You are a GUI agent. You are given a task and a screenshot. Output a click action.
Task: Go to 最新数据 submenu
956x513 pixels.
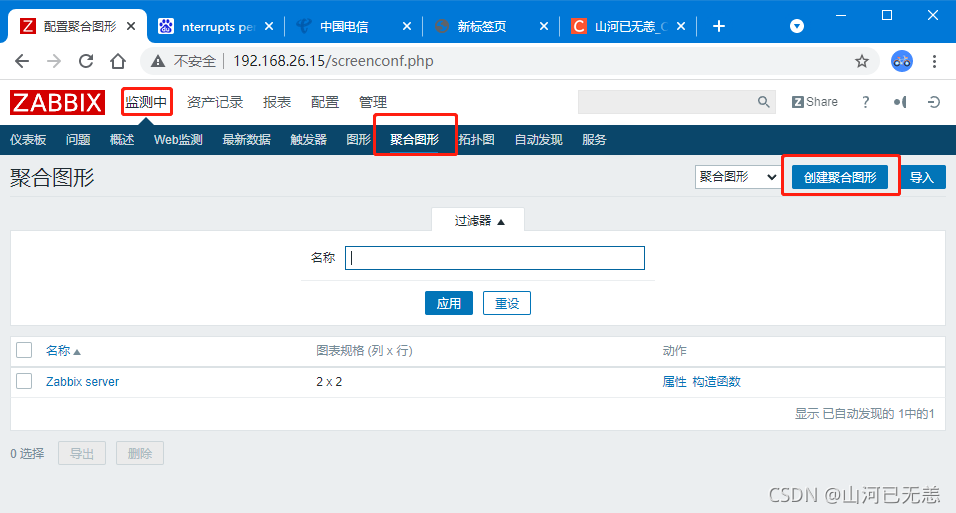246,140
